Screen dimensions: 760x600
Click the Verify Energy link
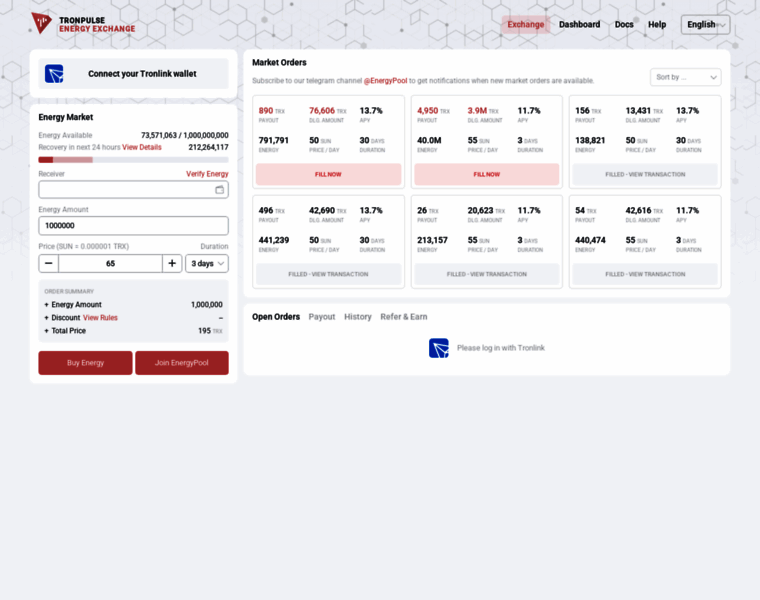(x=207, y=174)
